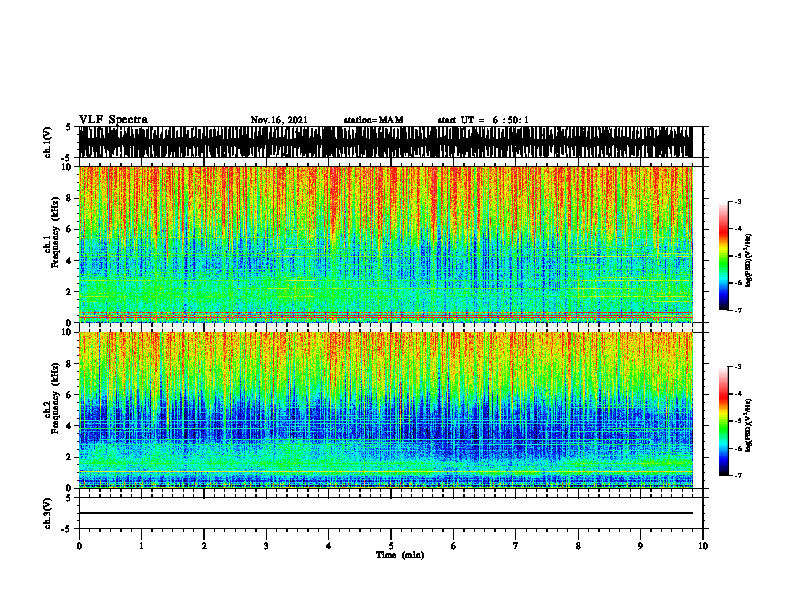This screenshot has height=612, width=792.
Task: Click the "VLF Spectra" title text
Action: [x=113, y=120]
